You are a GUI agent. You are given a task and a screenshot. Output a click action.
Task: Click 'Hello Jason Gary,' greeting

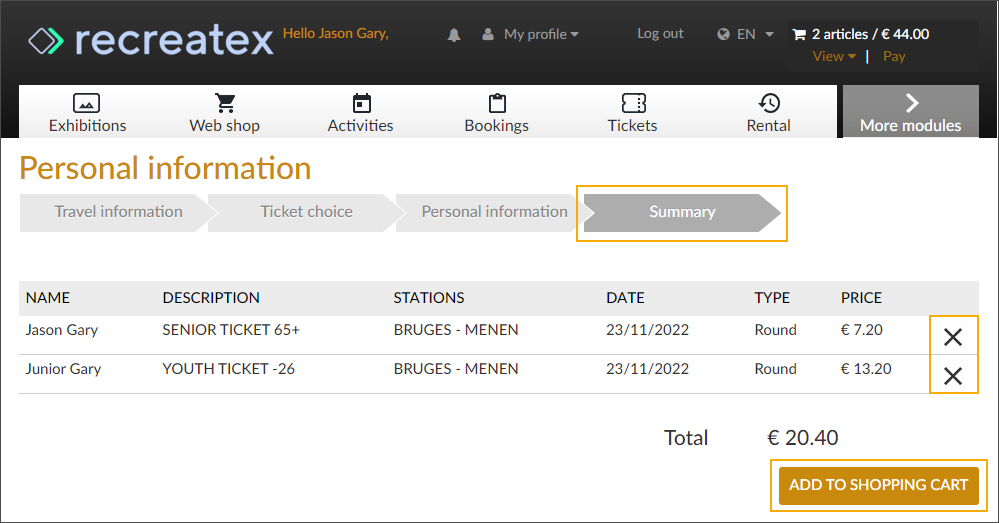point(336,34)
